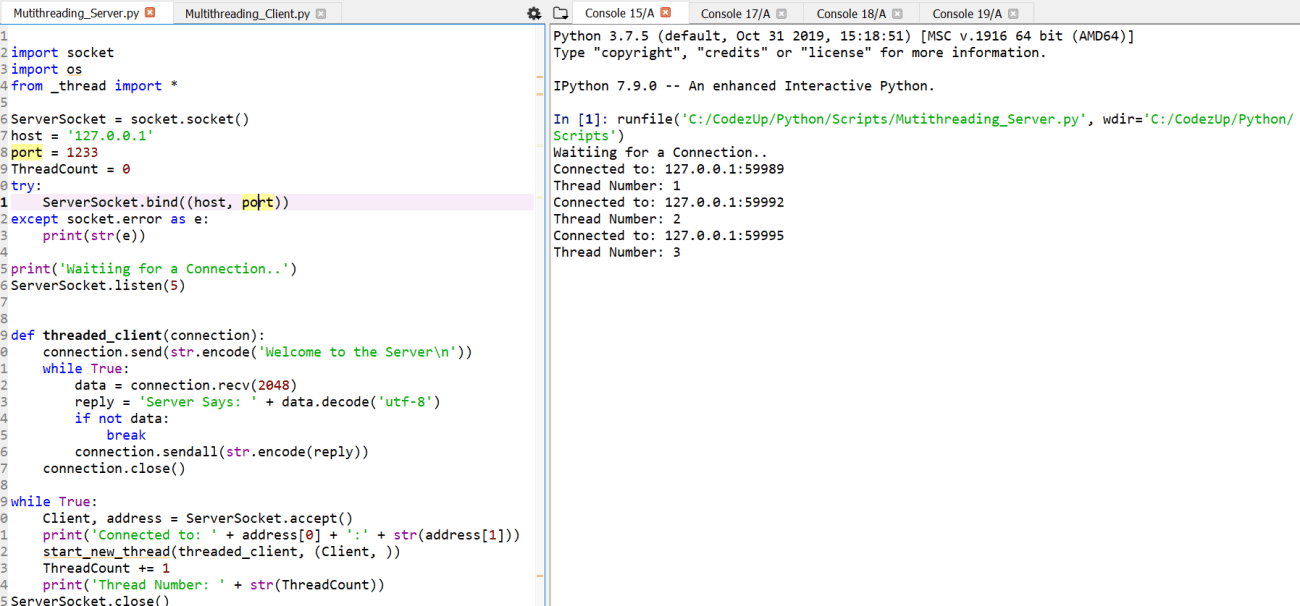Close the Mutithreading_Server.py tab
Screen dimensions: 1300x606
pos(151,13)
